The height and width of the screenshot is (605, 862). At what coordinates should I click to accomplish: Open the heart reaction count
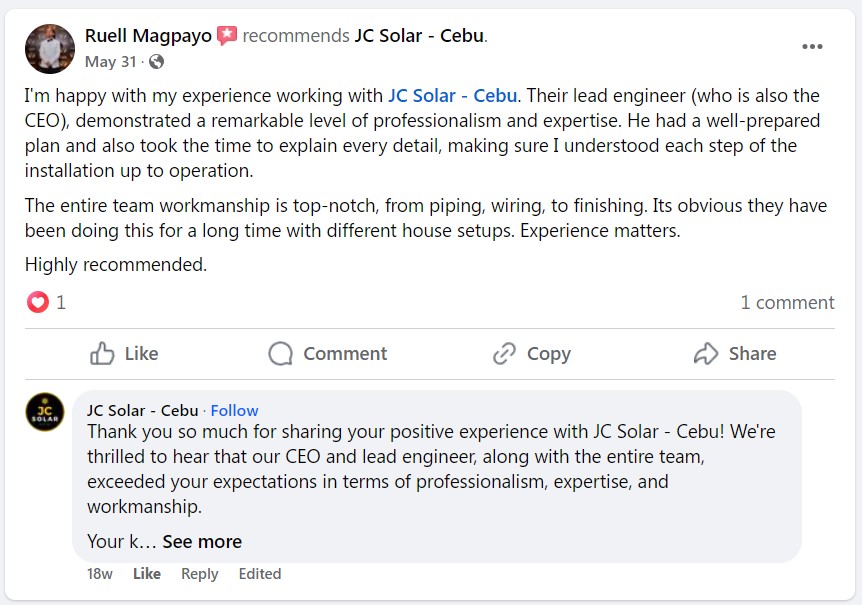[47, 302]
